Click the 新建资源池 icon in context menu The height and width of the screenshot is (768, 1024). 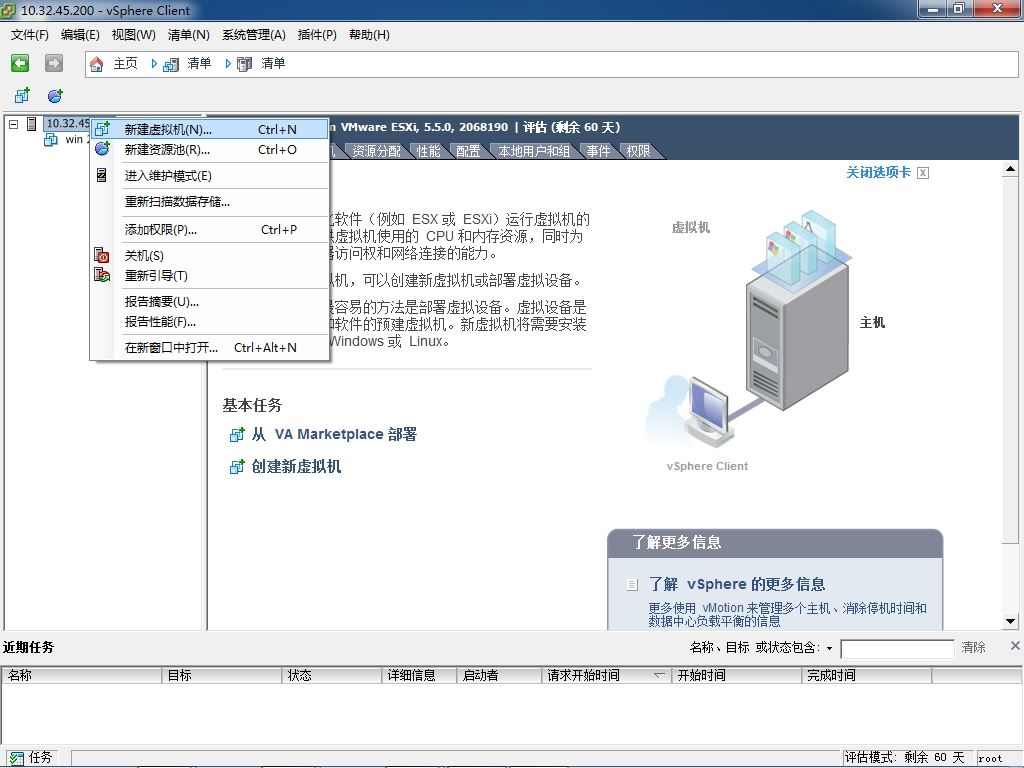[102, 149]
